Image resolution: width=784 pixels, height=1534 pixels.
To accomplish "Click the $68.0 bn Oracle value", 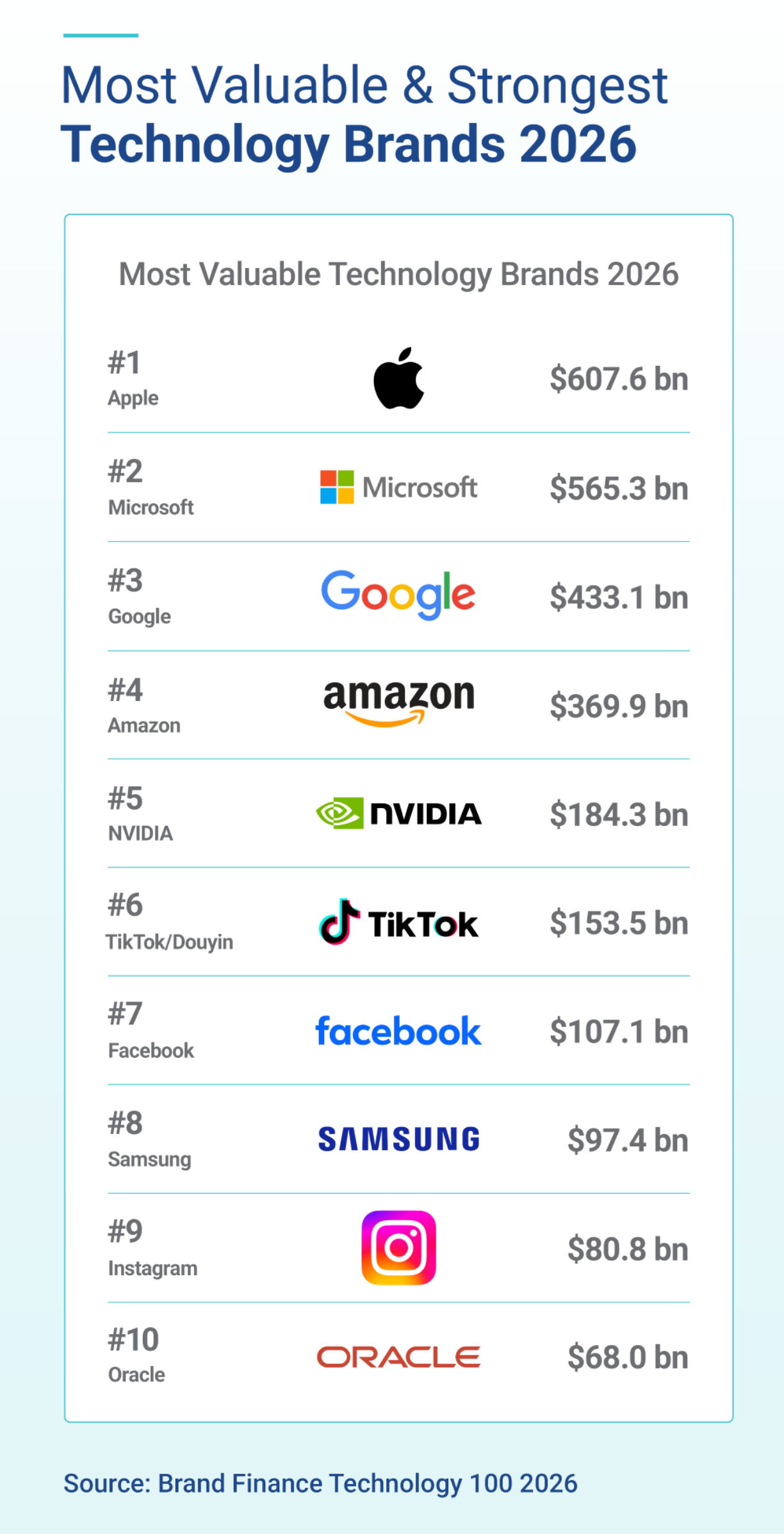I will click(628, 1357).
